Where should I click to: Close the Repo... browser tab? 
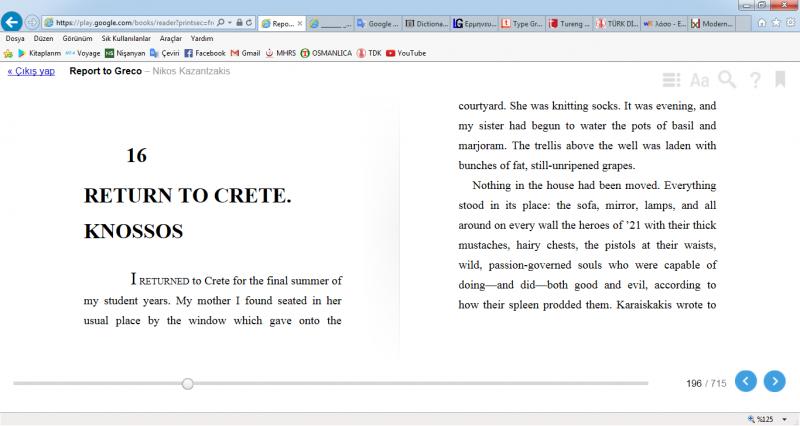[x=300, y=23]
